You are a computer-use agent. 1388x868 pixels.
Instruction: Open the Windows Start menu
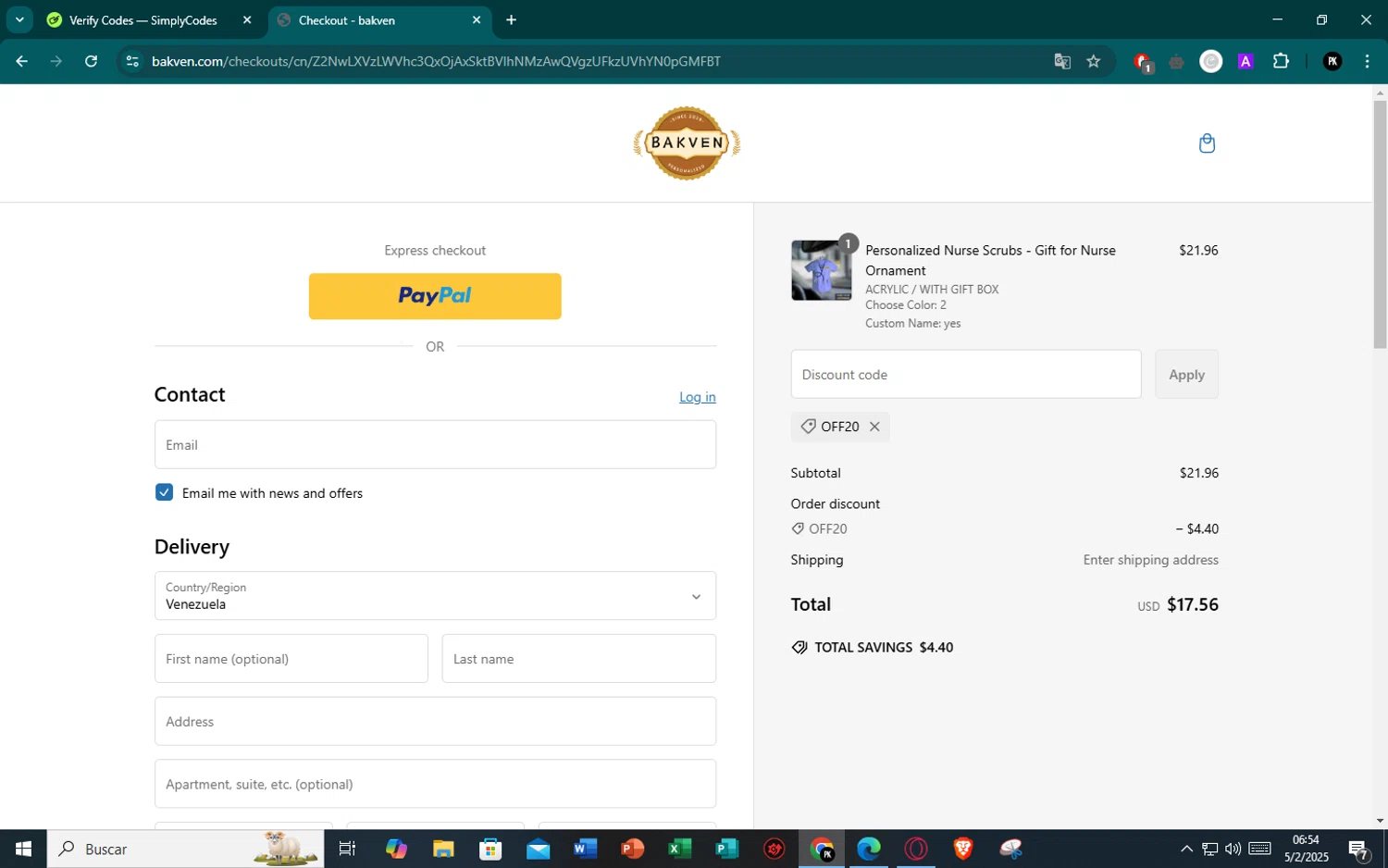23,849
